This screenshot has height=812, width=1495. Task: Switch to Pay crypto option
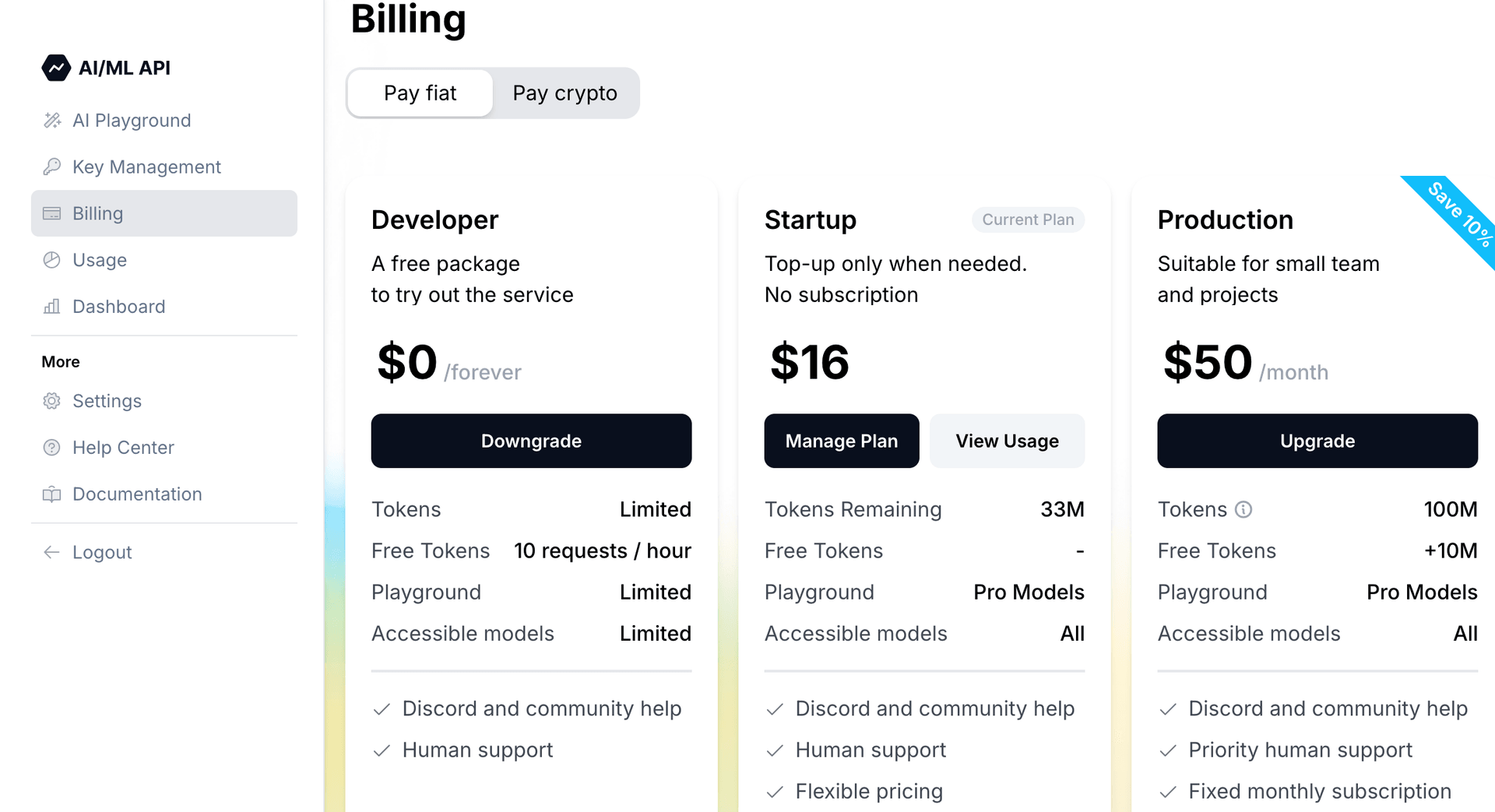click(x=565, y=93)
